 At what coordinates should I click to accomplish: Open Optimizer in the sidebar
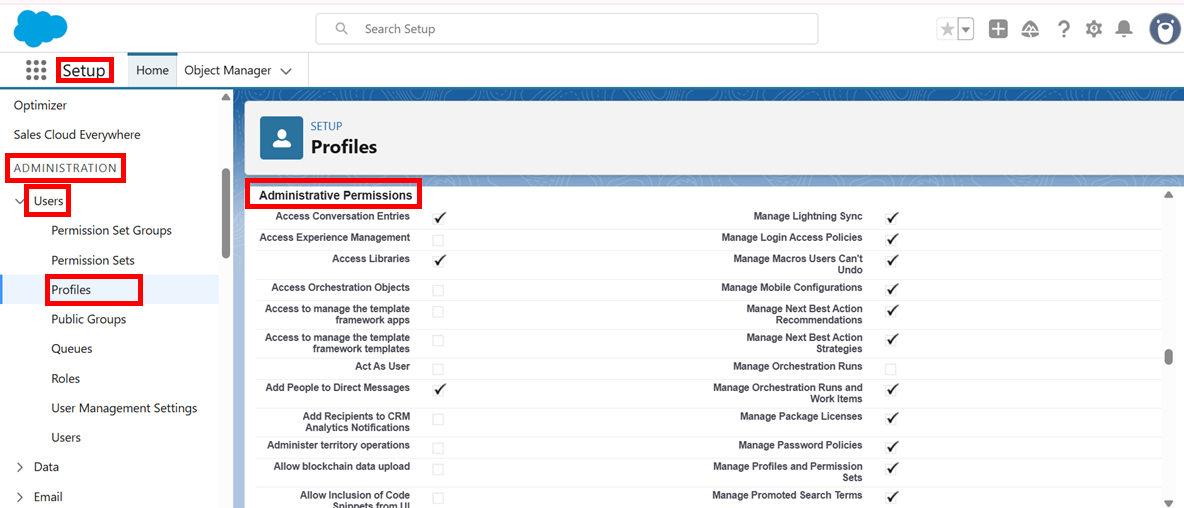40,106
